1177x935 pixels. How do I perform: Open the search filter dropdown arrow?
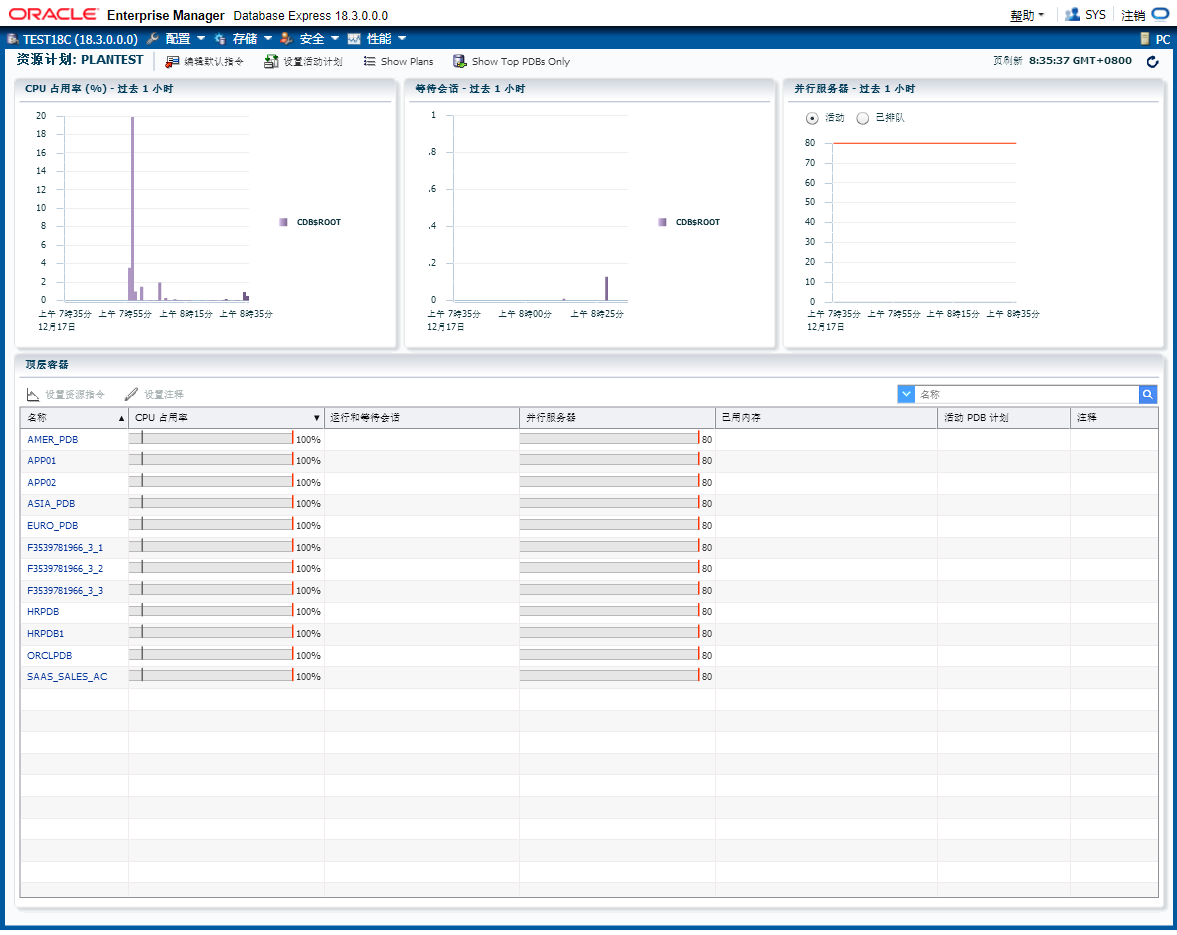906,394
